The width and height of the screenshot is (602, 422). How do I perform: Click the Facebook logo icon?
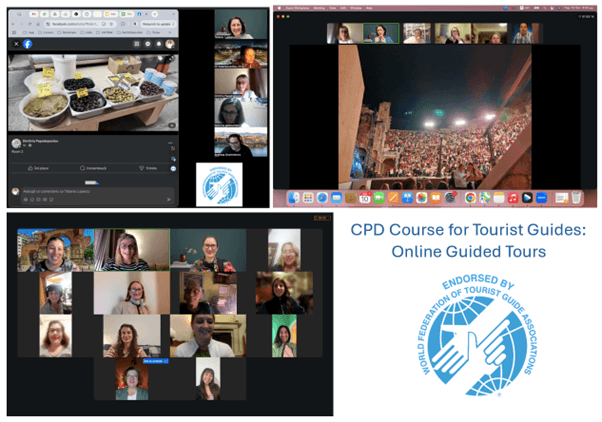27,44
